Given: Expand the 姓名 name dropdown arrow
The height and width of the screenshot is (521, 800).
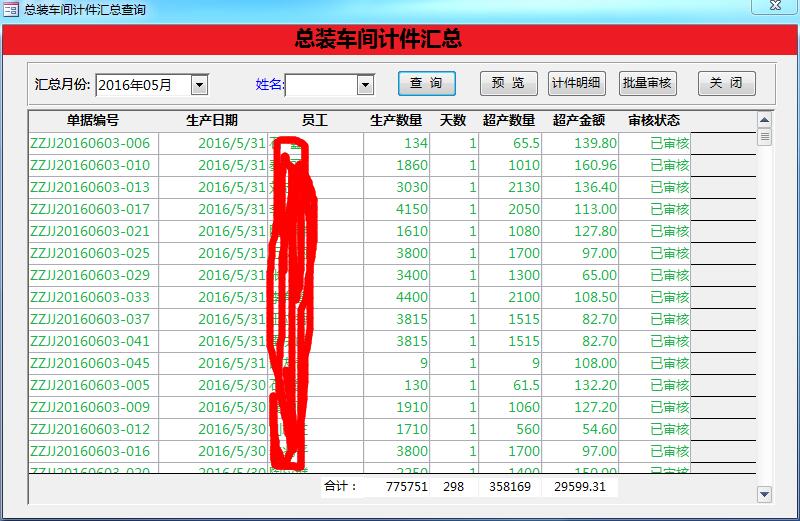Looking at the screenshot, I should [x=365, y=85].
